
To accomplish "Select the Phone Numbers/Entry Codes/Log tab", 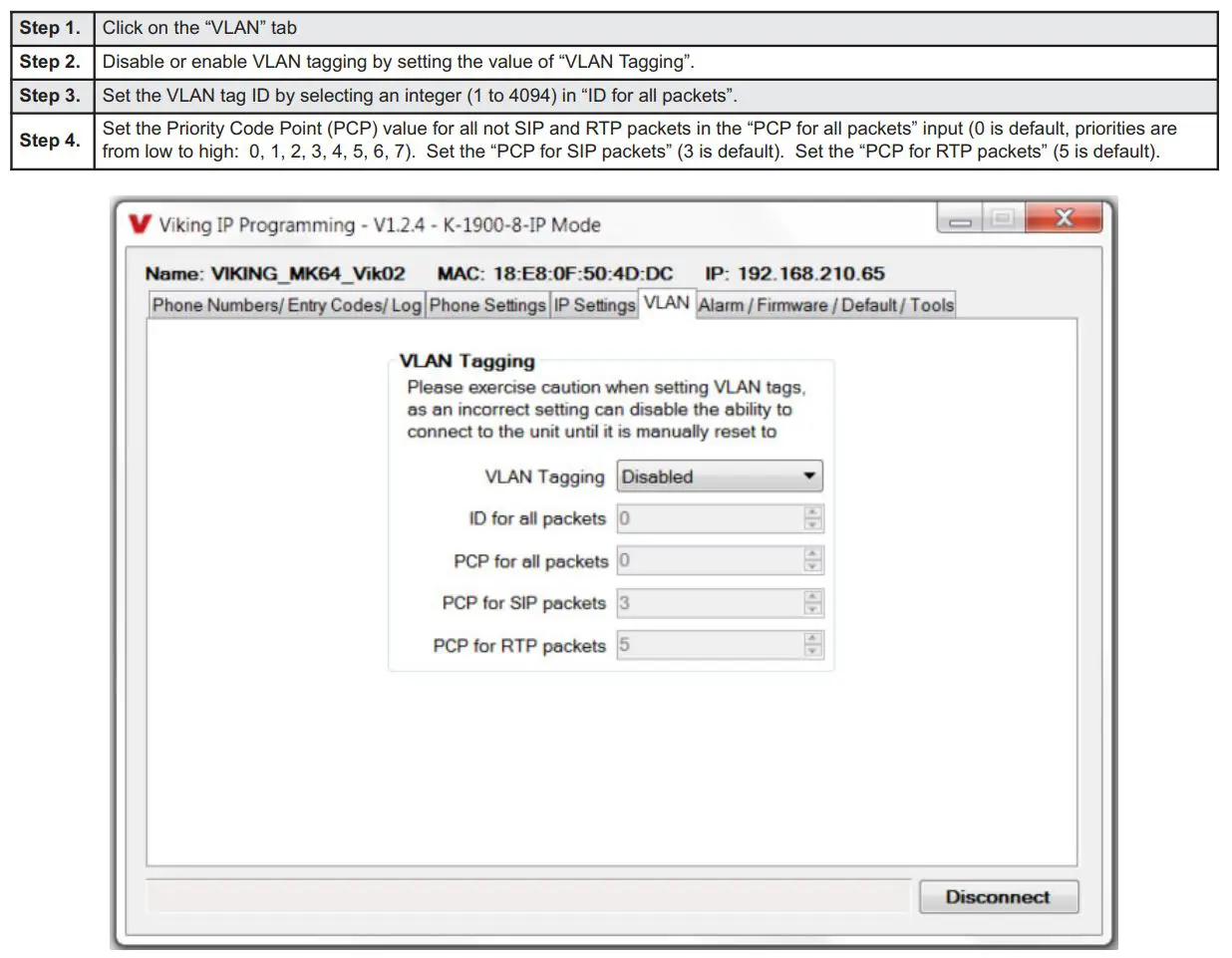I will [286, 305].
